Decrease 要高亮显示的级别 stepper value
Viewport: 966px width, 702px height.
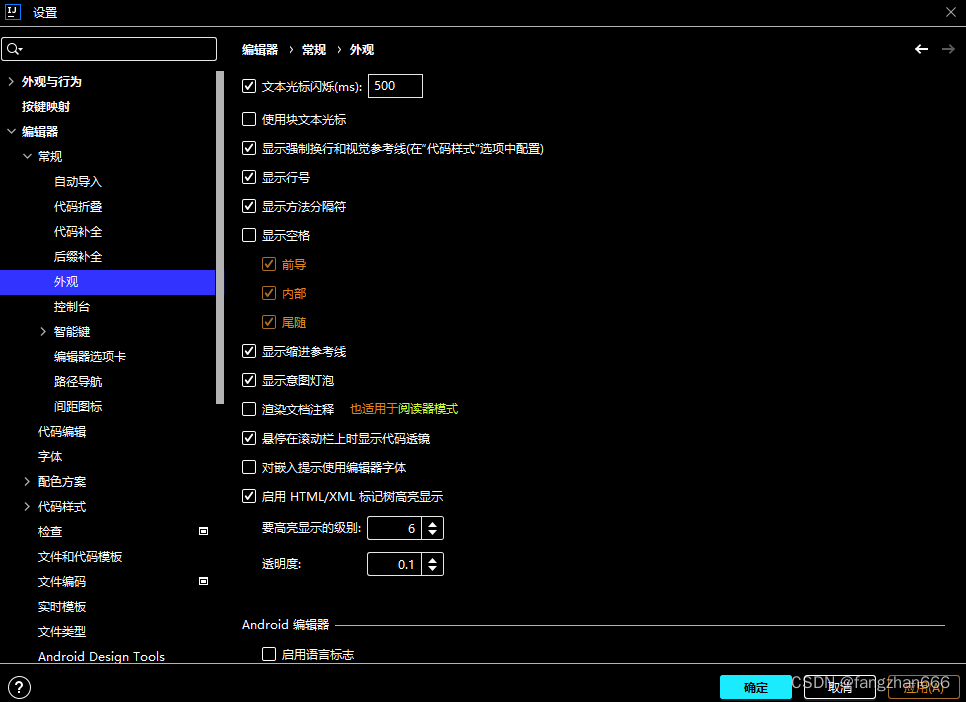(432, 533)
